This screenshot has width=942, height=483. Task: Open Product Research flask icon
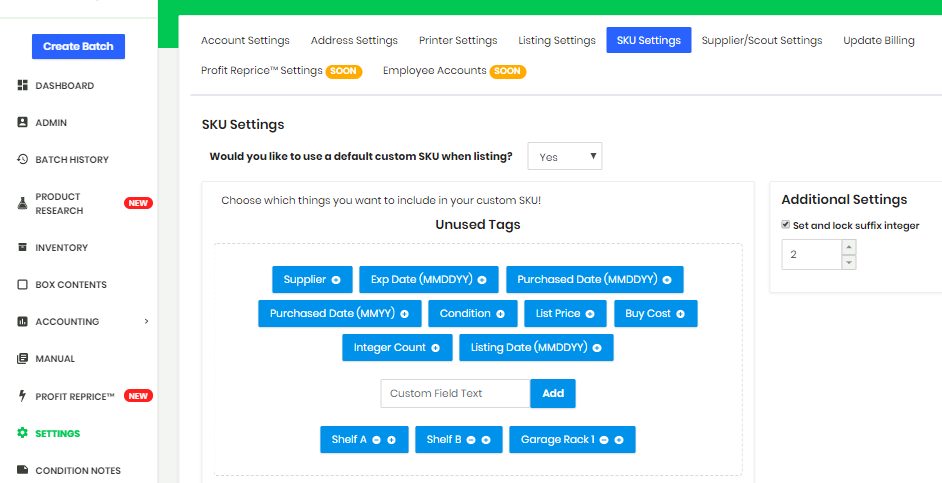tap(22, 204)
